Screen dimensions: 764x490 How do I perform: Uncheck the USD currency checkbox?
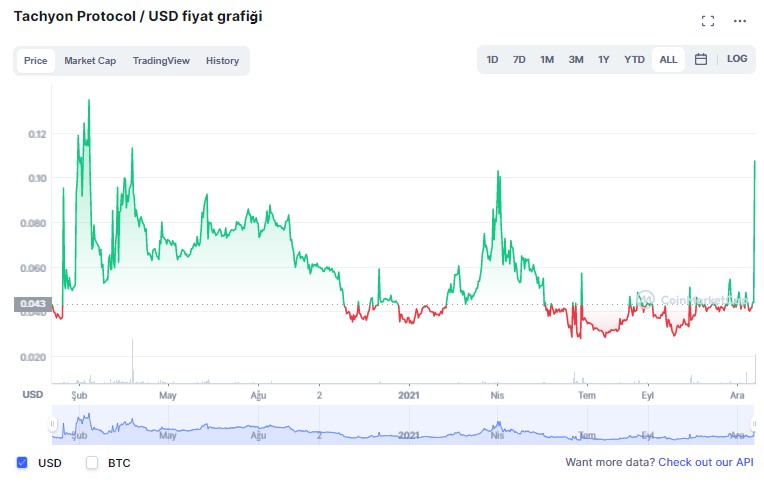[22, 462]
